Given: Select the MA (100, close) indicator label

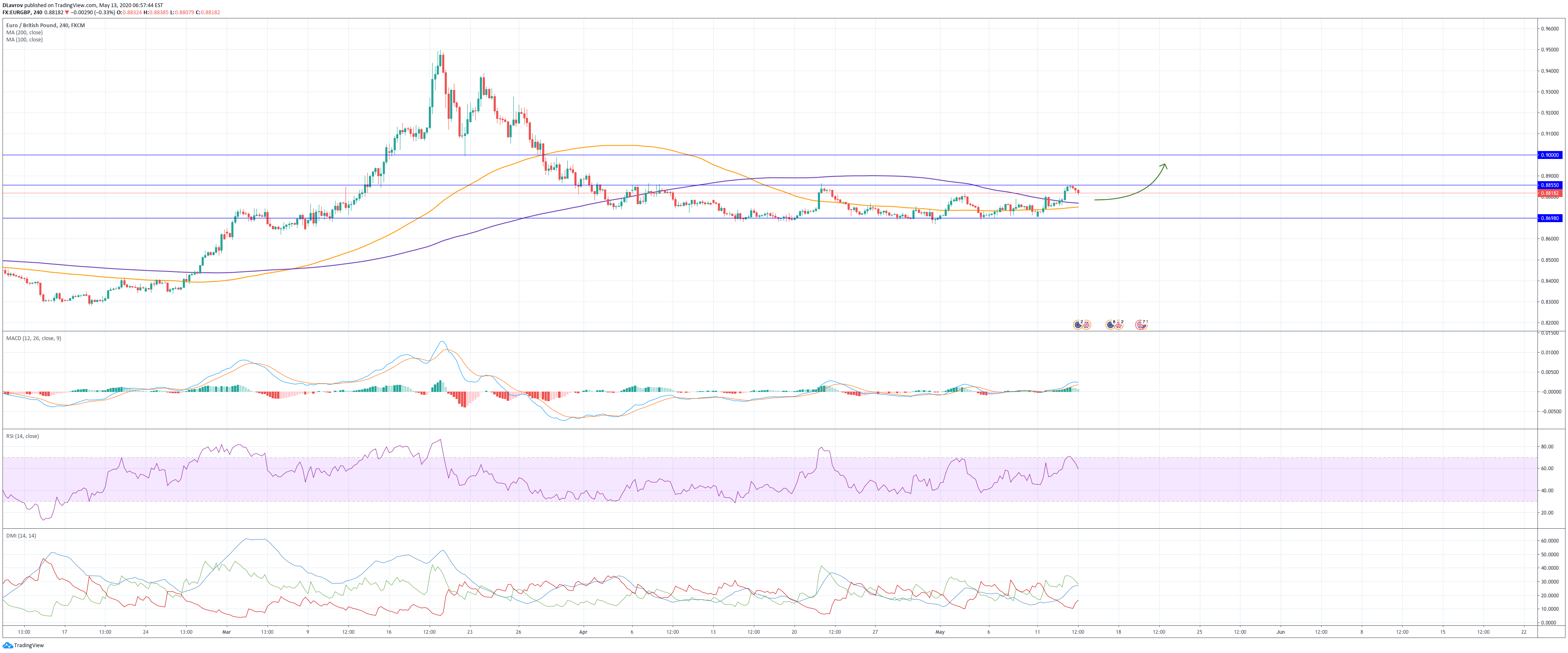Looking at the screenshot, I should tap(24, 40).
